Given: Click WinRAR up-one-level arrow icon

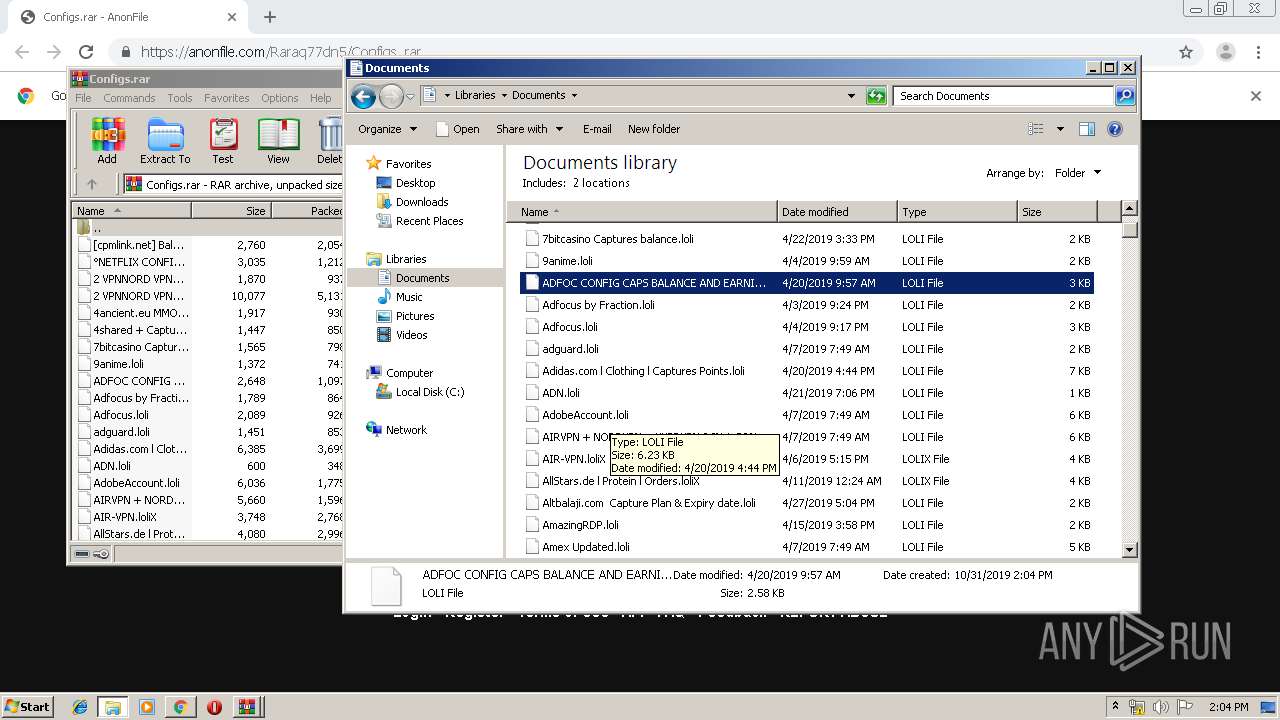Looking at the screenshot, I should [x=92, y=184].
